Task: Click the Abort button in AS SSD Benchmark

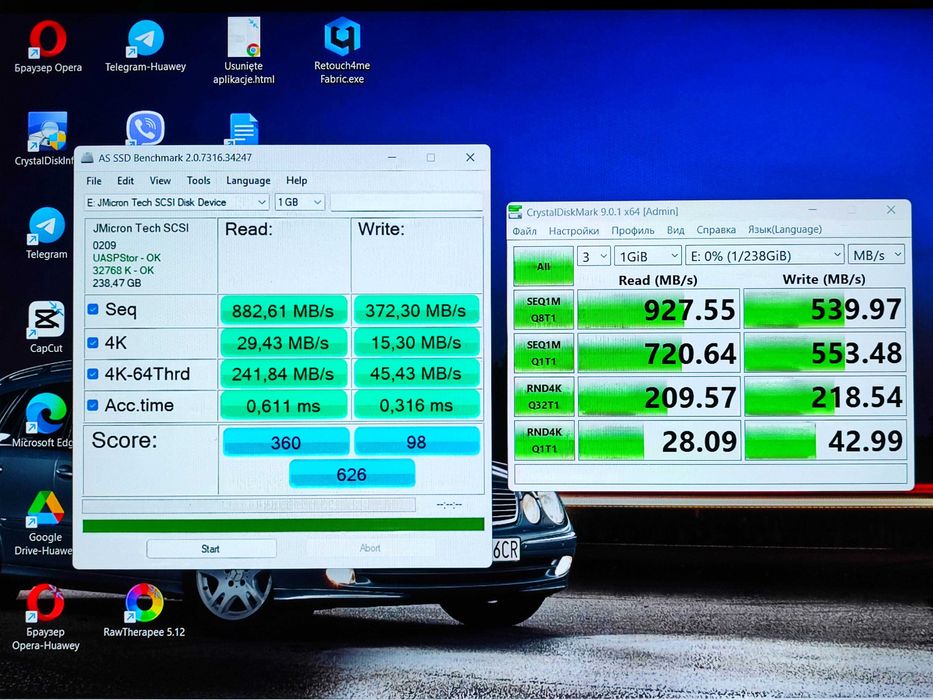Action: [370, 548]
